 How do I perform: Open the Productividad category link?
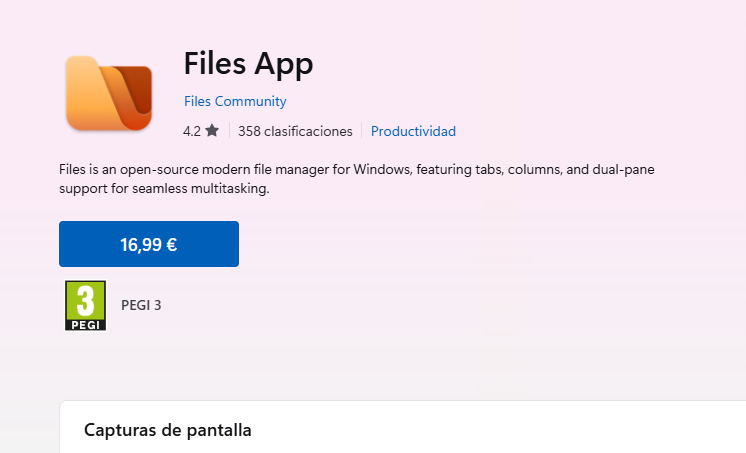tap(413, 131)
